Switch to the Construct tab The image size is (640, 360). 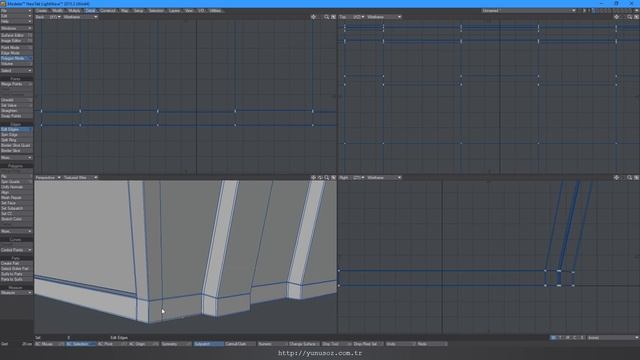[x=108, y=11]
